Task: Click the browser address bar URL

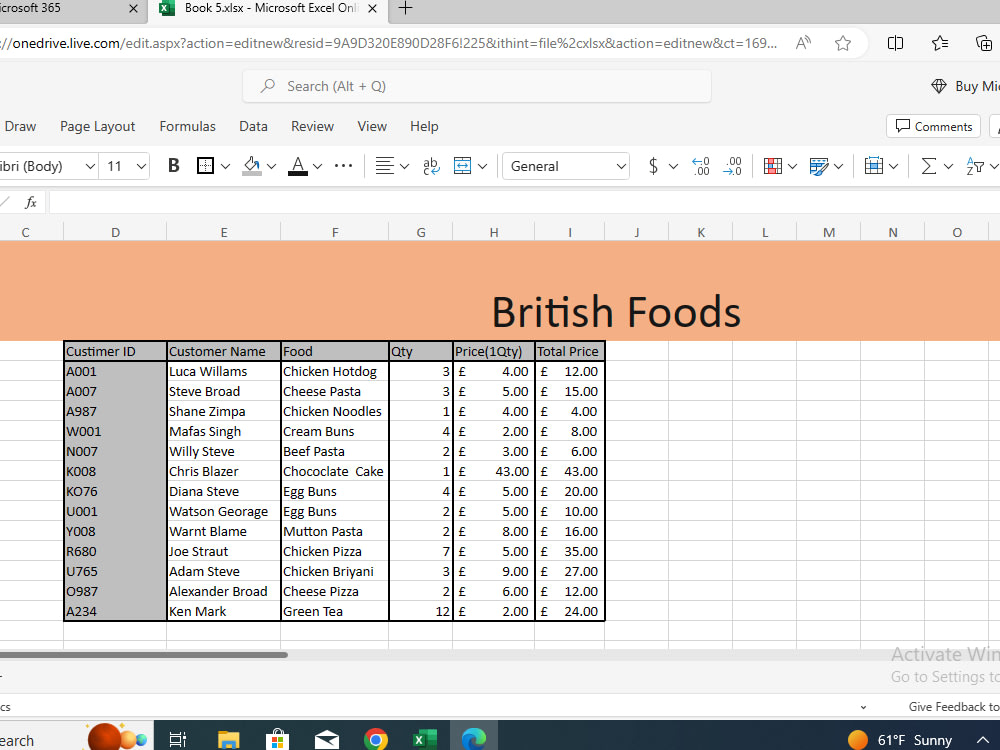Action: coord(389,43)
